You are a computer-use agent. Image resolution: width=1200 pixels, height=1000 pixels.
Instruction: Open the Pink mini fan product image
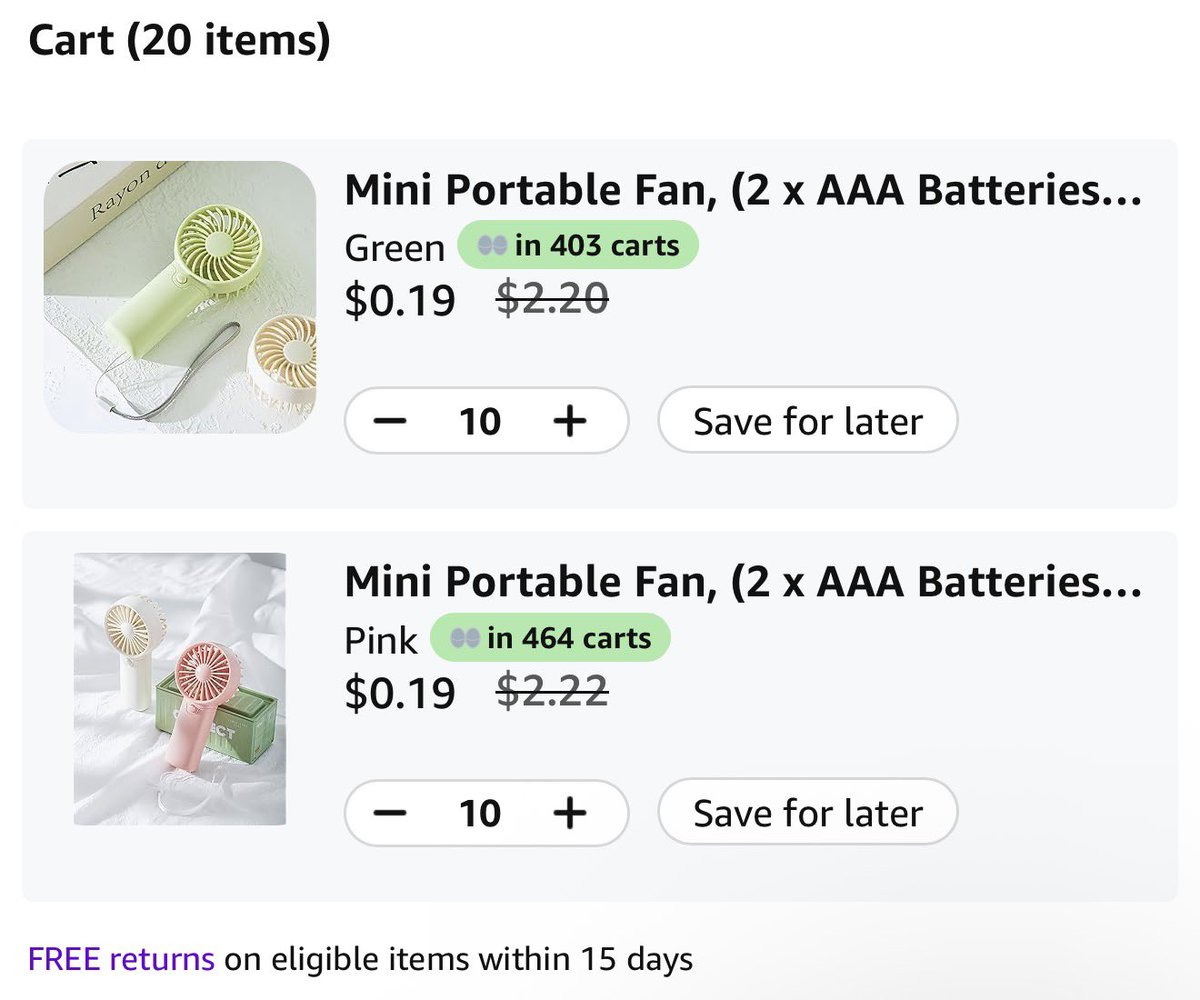[x=180, y=689]
